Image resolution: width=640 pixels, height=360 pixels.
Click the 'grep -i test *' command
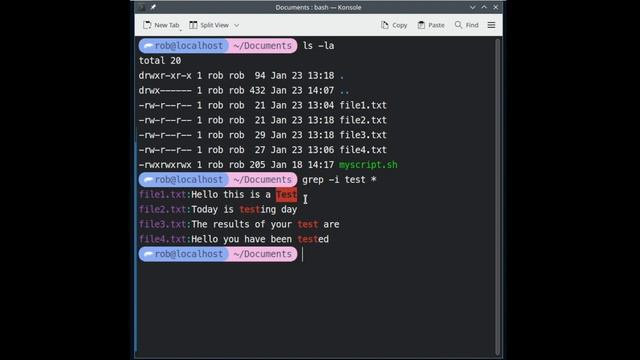click(x=339, y=180)
